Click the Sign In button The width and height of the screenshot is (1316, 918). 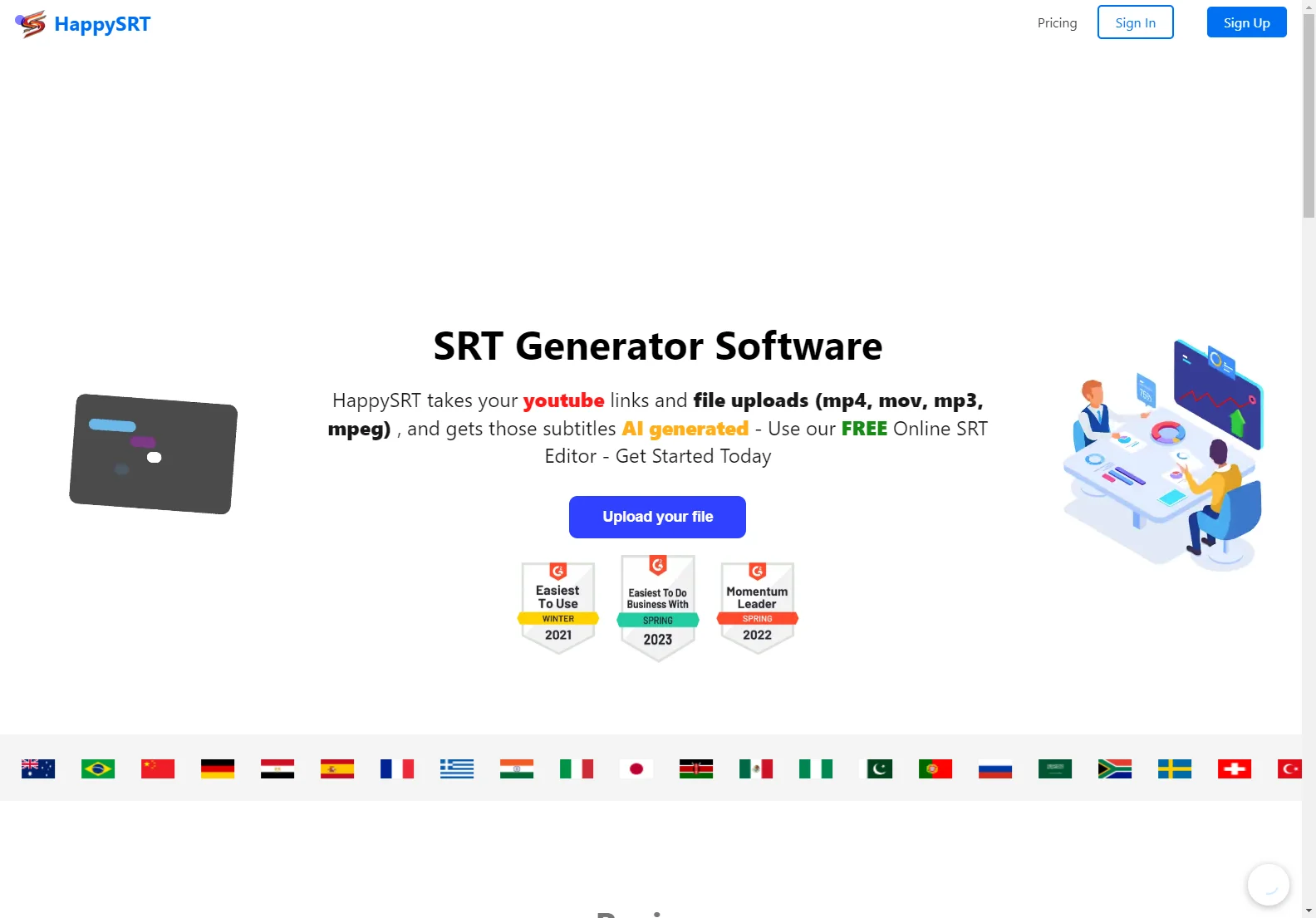point(1135,22)
